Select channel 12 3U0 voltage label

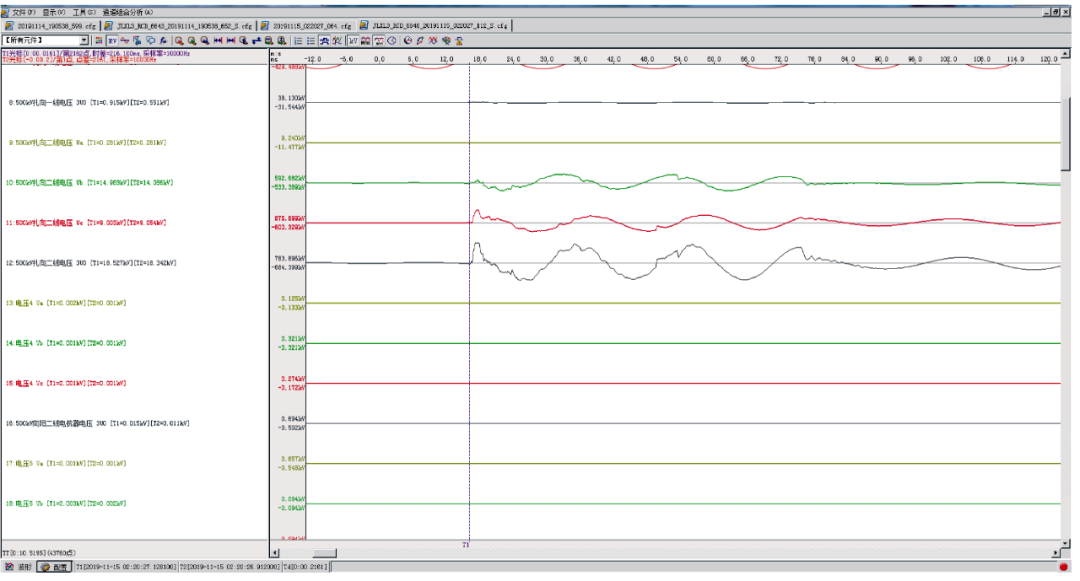point(91,263)
